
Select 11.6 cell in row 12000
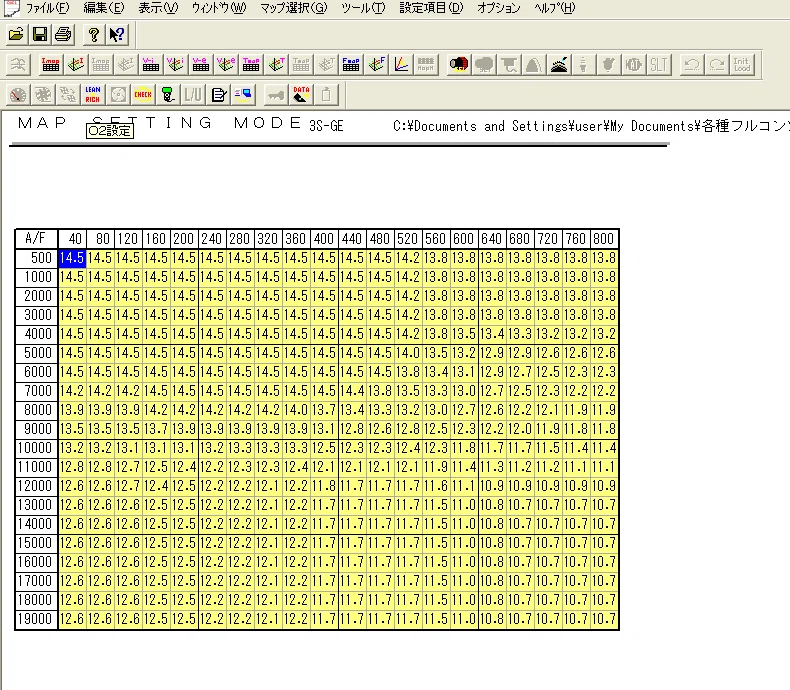tap(436, 486)
